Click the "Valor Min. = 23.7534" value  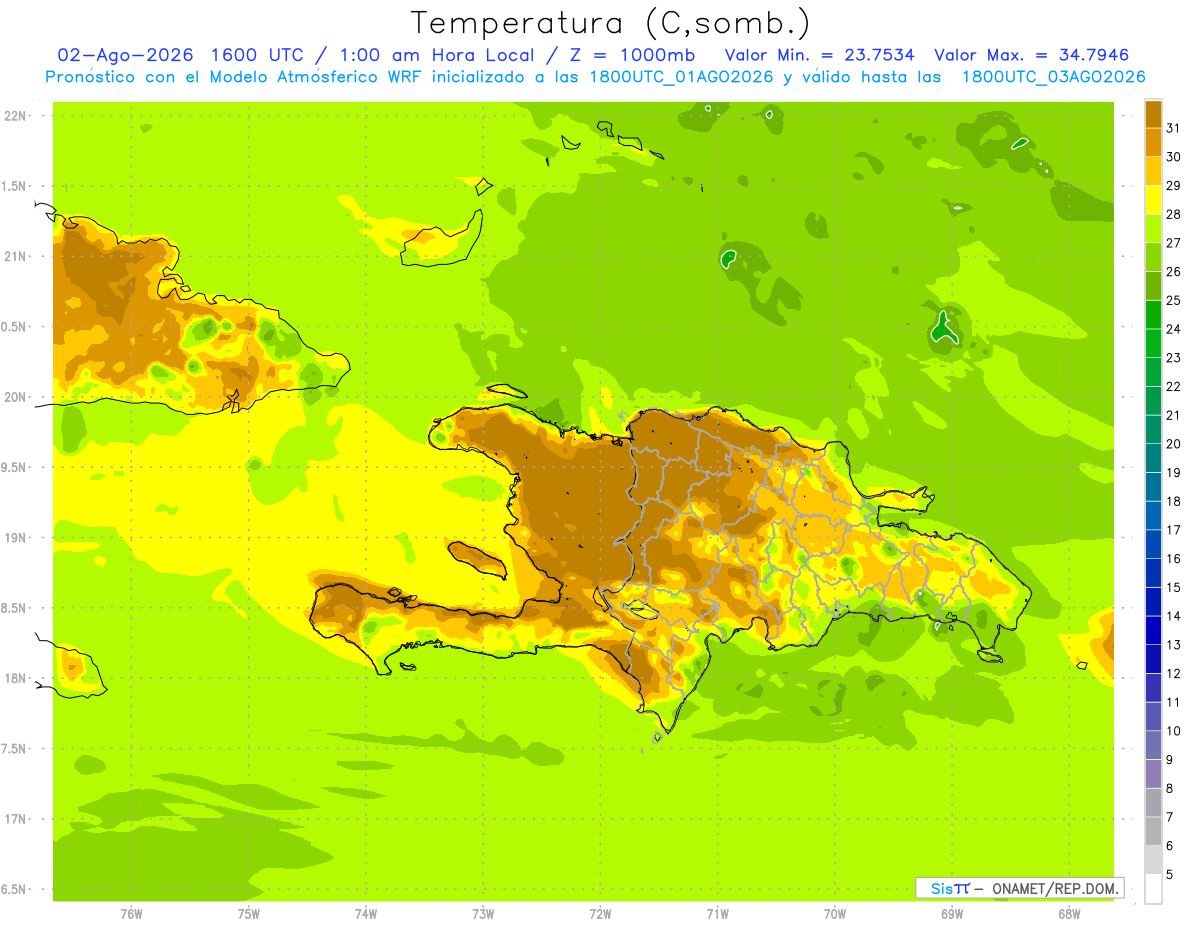coord(819,55)
